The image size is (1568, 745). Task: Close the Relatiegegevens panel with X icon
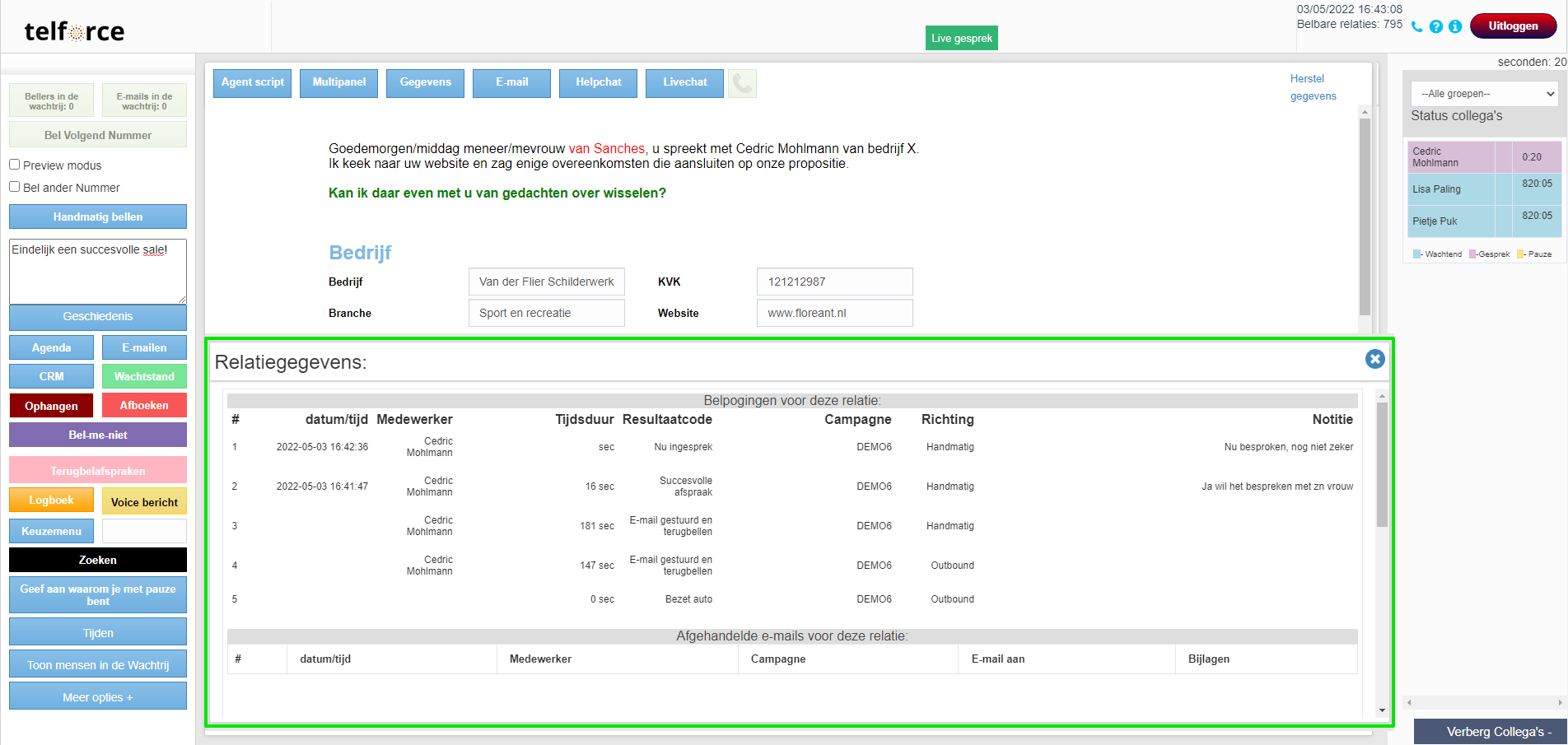point(1374,359)
